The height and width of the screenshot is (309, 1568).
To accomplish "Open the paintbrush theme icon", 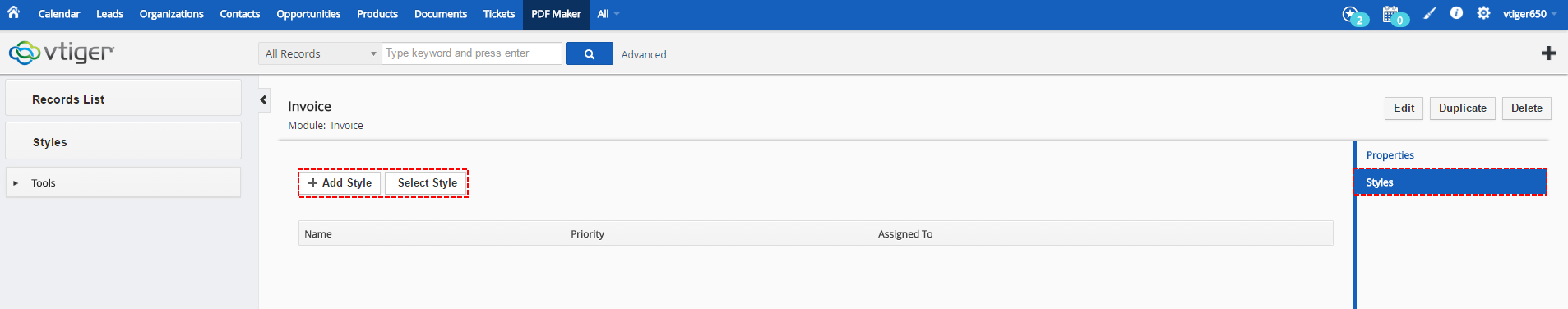I will tap(1430, 13).
